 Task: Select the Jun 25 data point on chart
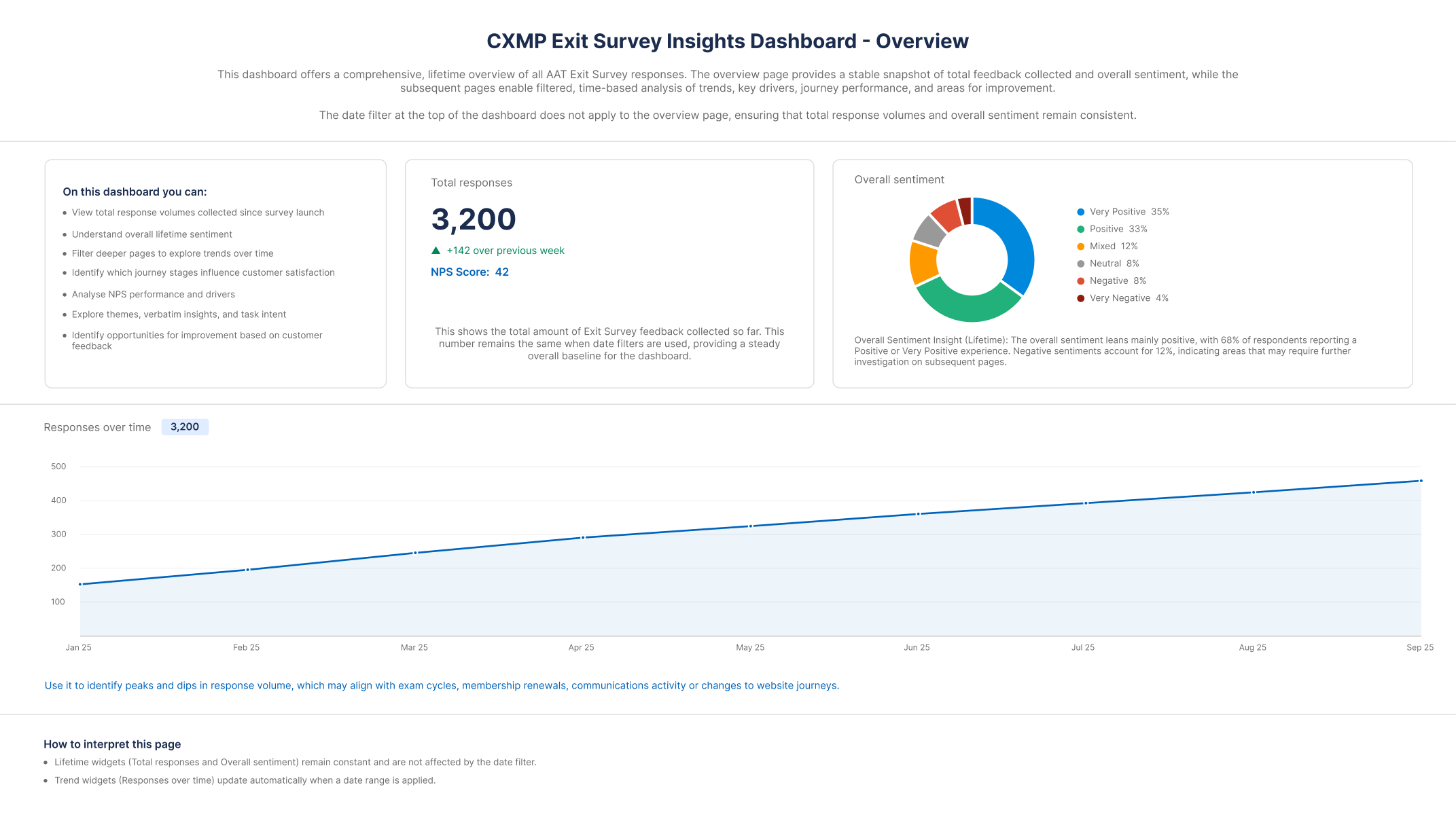point(919,514)
